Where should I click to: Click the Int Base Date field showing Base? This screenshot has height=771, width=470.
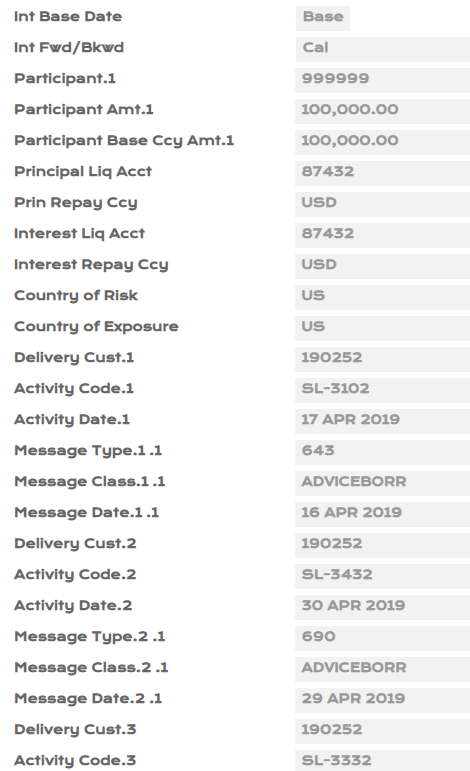(323, 18)
